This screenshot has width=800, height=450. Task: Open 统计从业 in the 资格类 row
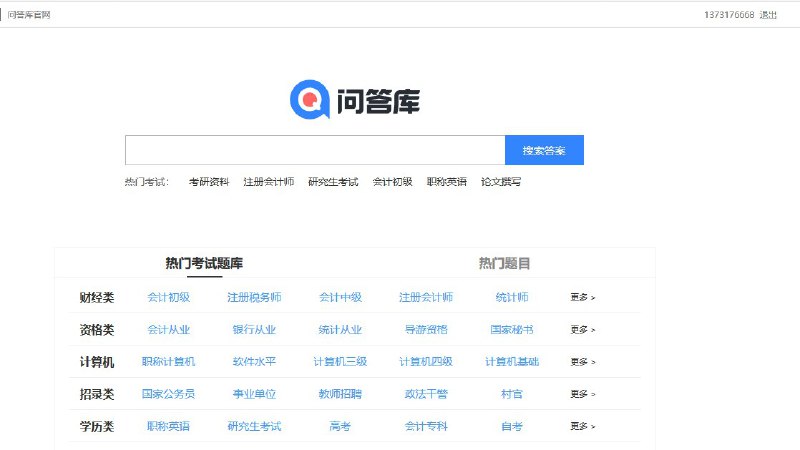340,330
